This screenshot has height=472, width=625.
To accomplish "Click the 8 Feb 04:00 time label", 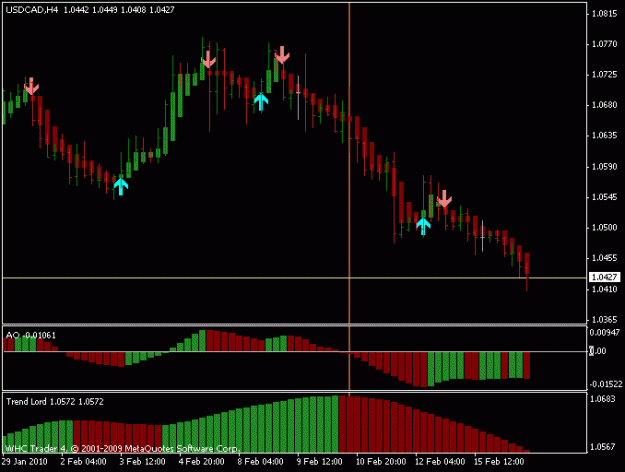I will point(260,462).
